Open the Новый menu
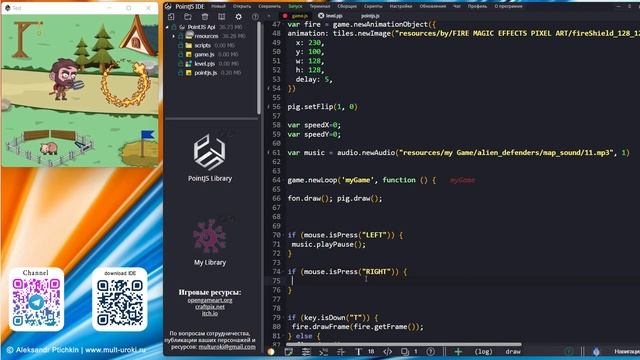The image size is (640, 360). click(218, 7)
